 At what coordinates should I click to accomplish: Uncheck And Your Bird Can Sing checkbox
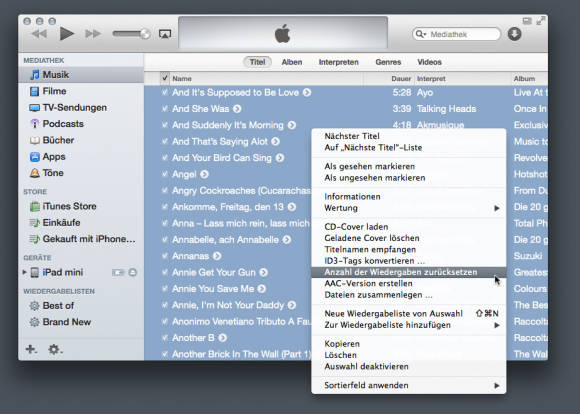[165, 158]
